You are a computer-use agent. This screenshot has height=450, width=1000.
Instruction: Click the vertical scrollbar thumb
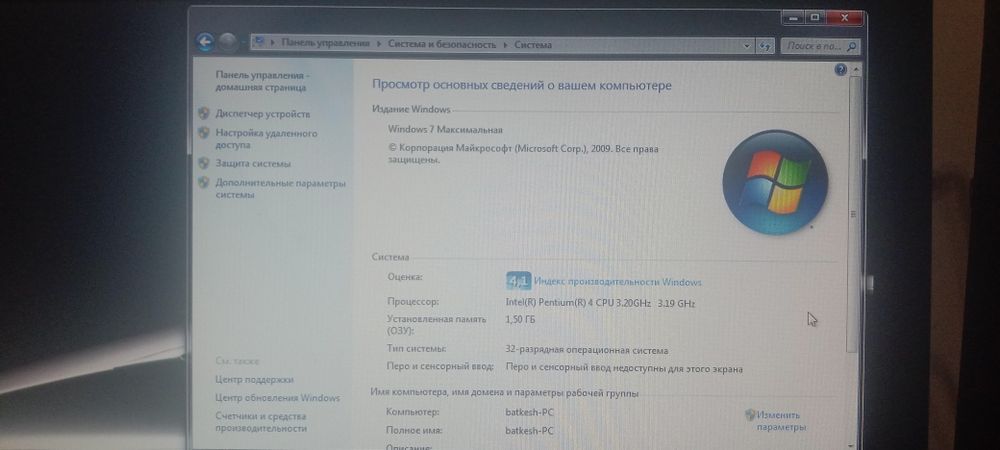coord(853,215)
